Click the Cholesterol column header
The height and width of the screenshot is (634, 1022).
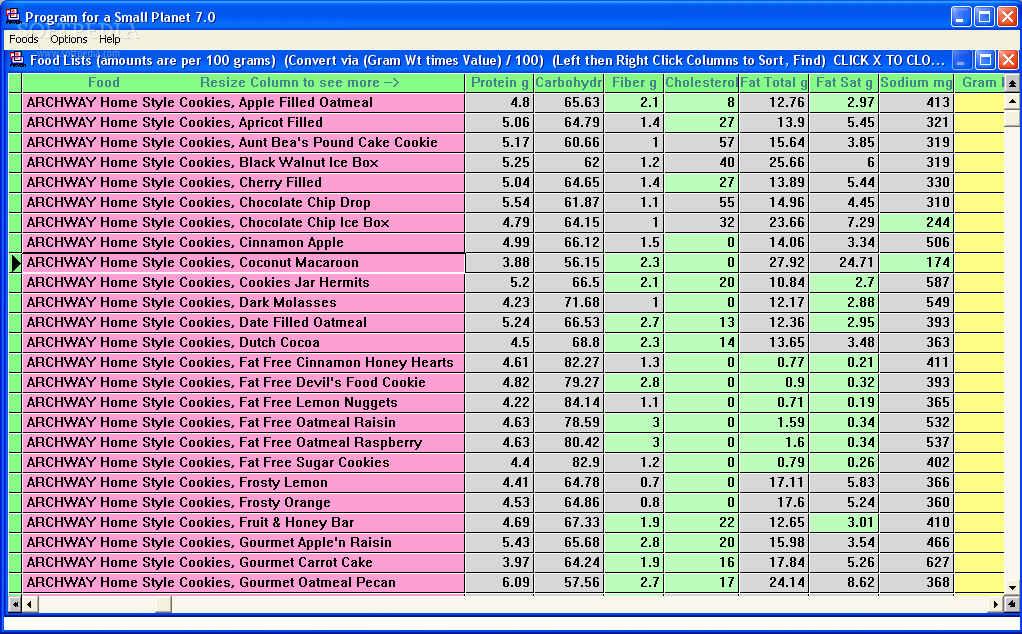pos(701,83)
